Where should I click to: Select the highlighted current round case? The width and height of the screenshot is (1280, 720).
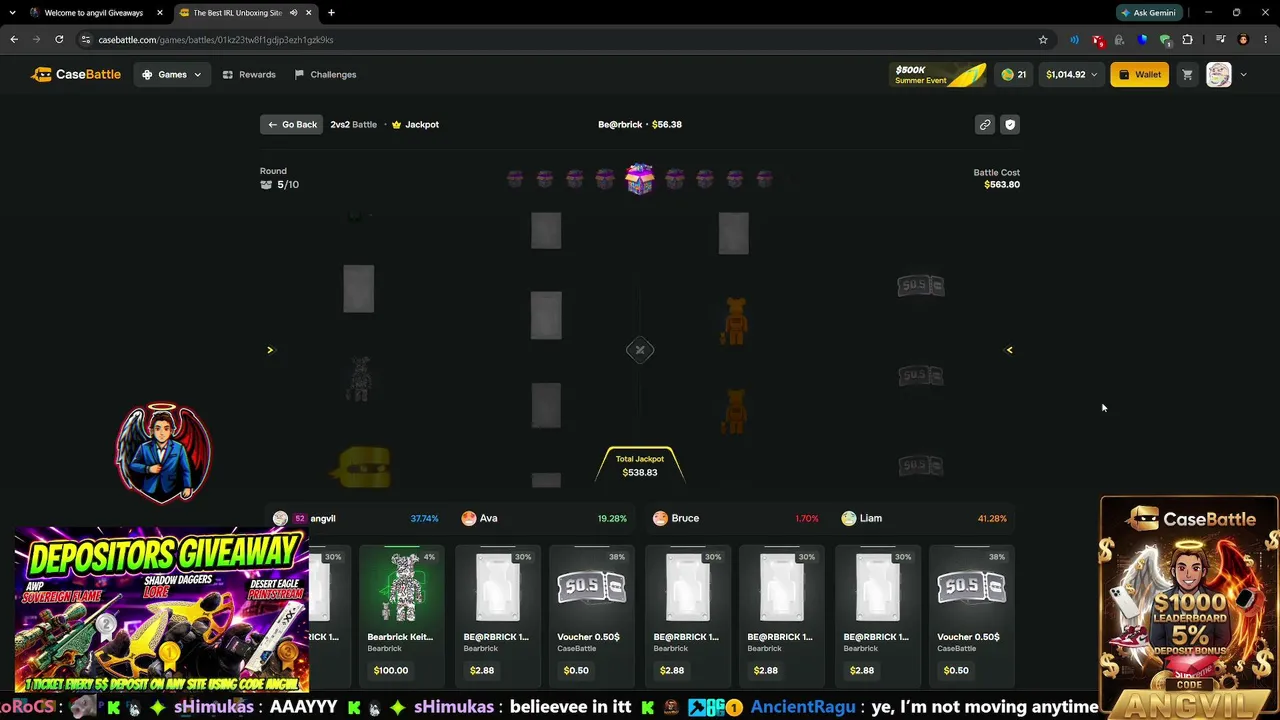(640, 178)
